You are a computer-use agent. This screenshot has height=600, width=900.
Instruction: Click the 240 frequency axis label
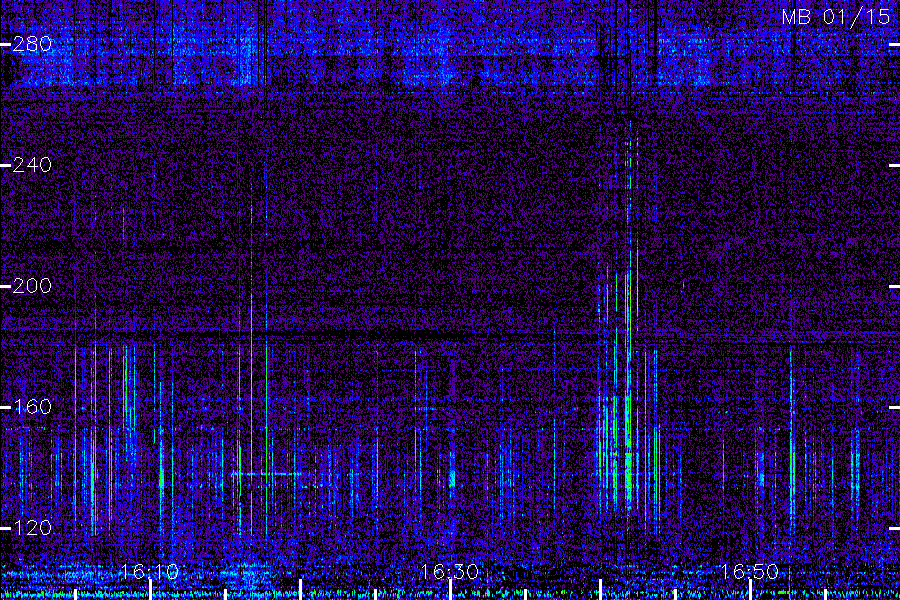(x=32, y=165)
